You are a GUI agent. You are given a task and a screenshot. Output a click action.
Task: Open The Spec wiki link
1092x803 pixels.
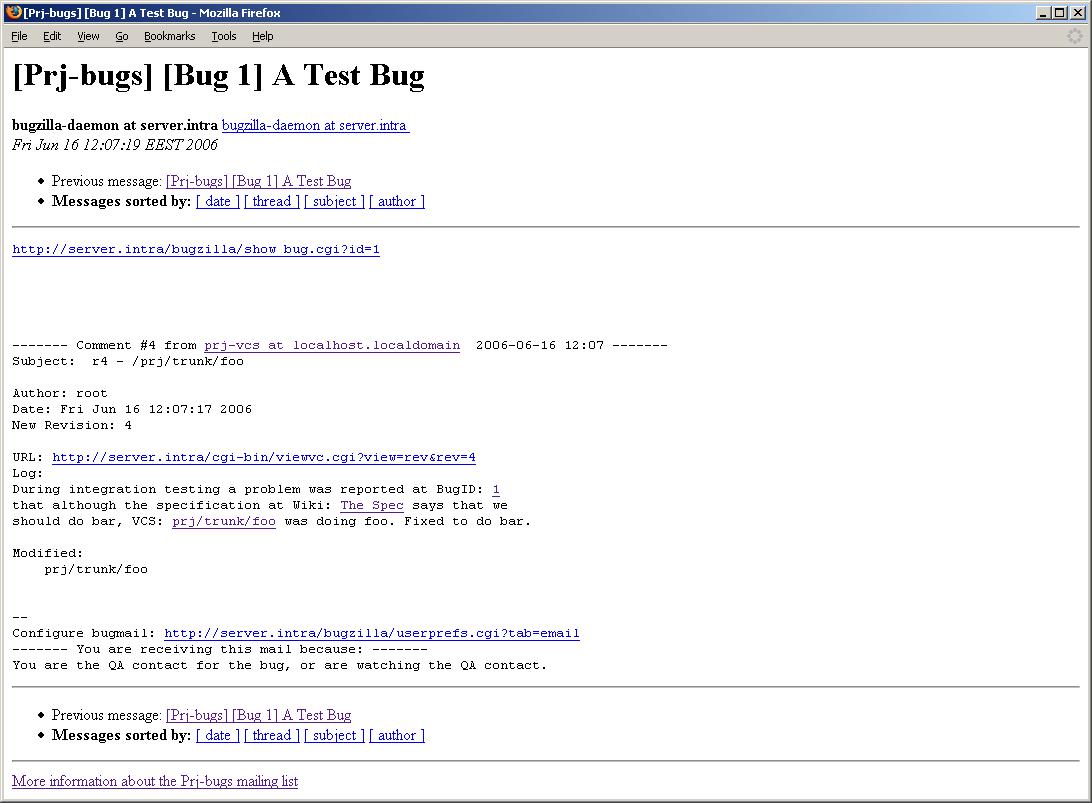tap(372, 506)
